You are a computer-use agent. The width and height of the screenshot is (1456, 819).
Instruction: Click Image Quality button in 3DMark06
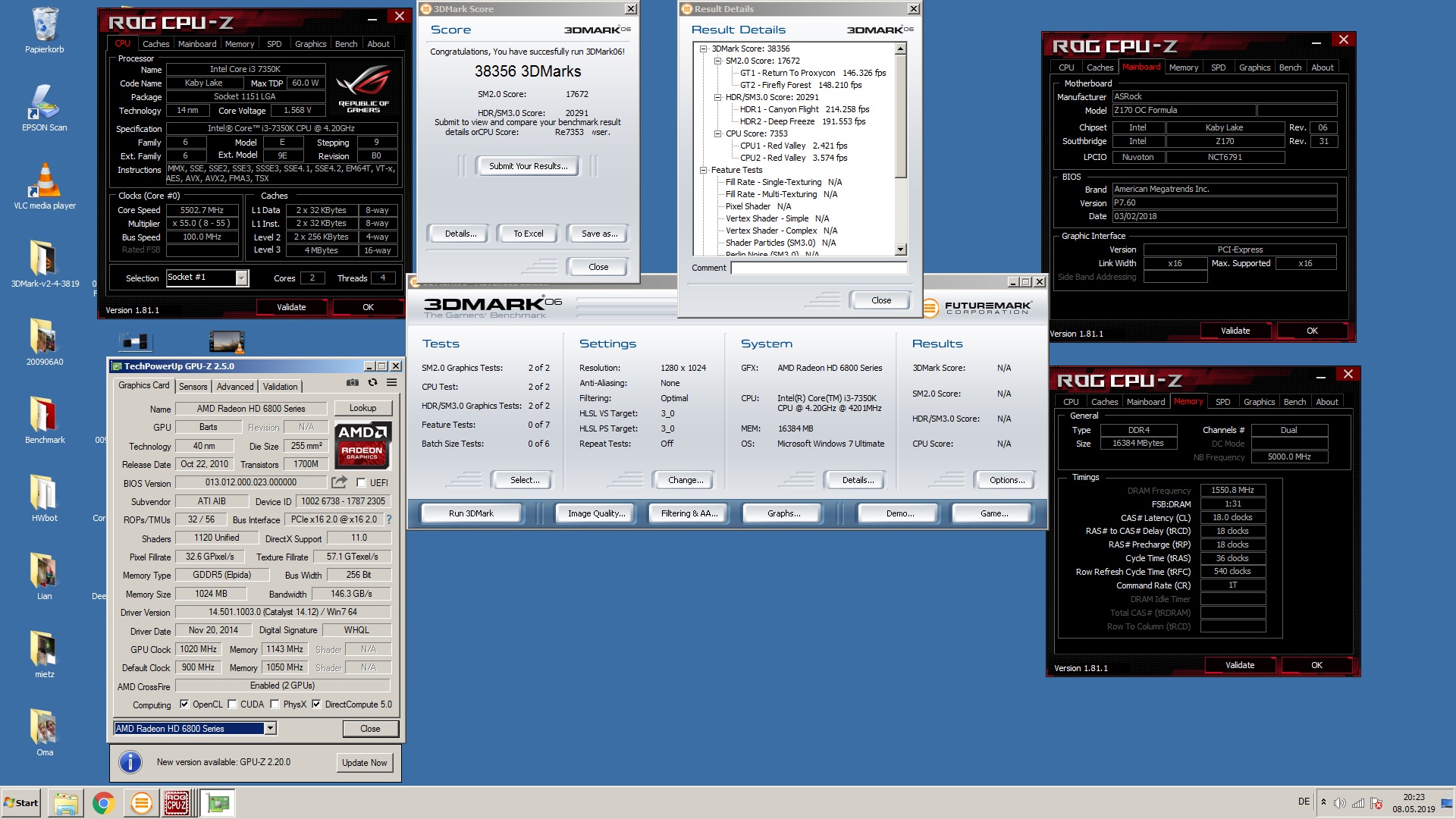[x=597, y=513]
